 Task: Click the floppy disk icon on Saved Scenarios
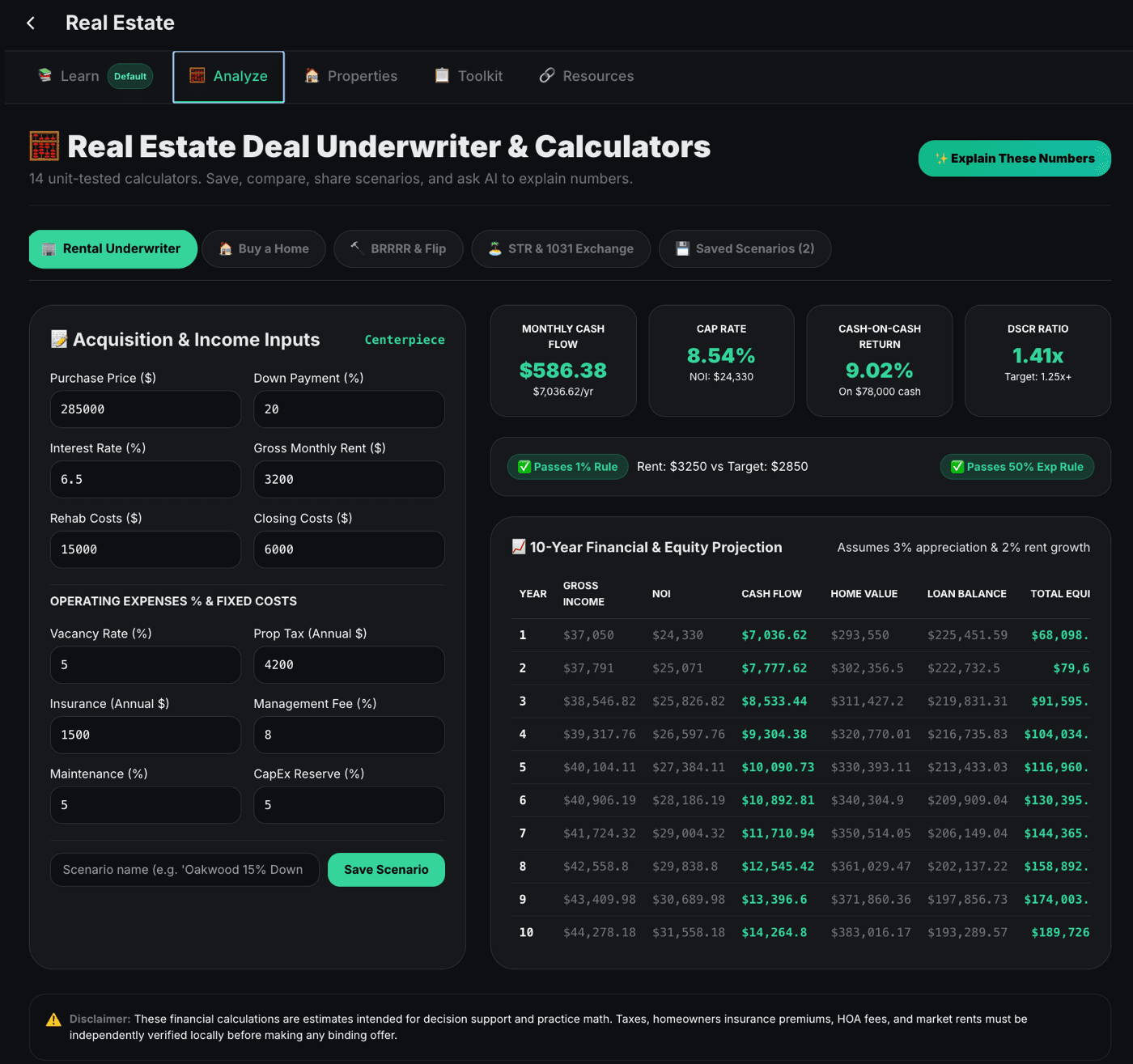682,248
